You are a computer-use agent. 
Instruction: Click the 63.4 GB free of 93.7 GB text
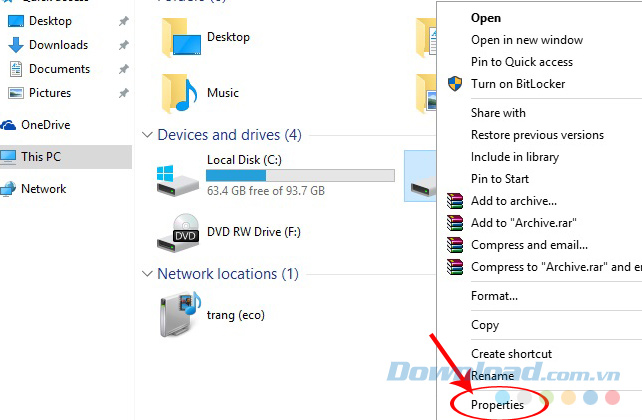[x=266, y=191]
